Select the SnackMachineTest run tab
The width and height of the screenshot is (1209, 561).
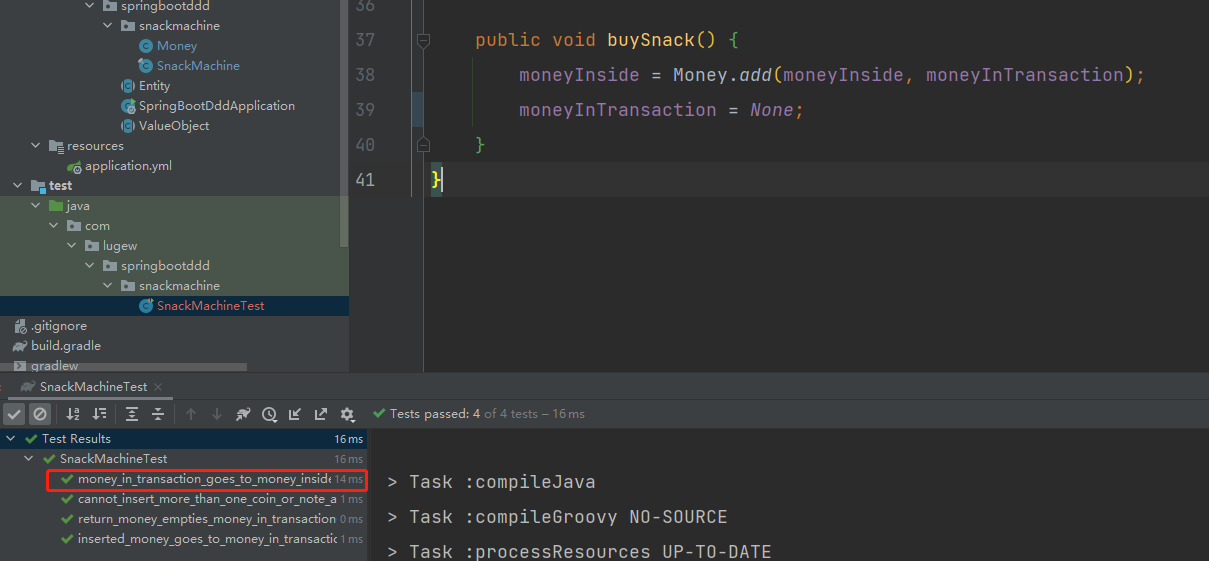(x=93, y=387)
